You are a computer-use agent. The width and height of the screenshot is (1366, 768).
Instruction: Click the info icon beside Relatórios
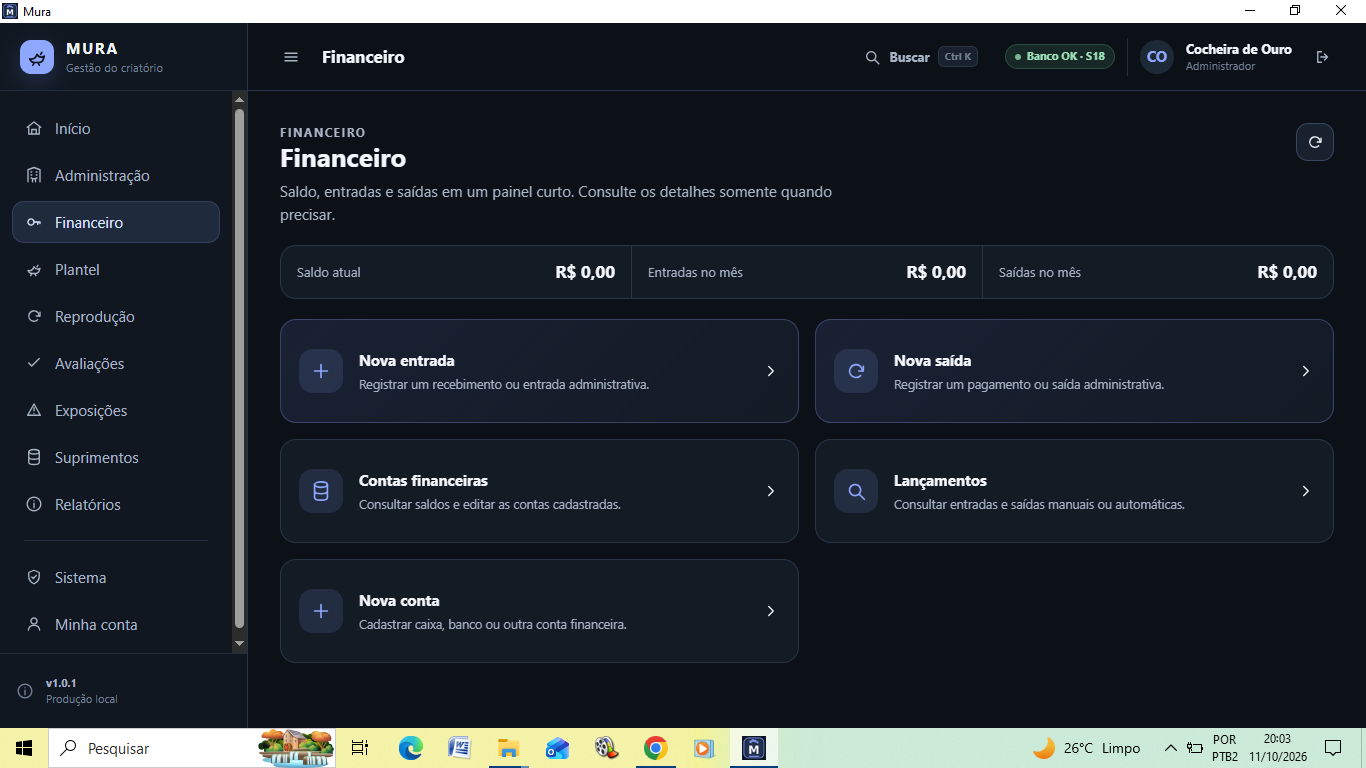click(x=34, y=504)
